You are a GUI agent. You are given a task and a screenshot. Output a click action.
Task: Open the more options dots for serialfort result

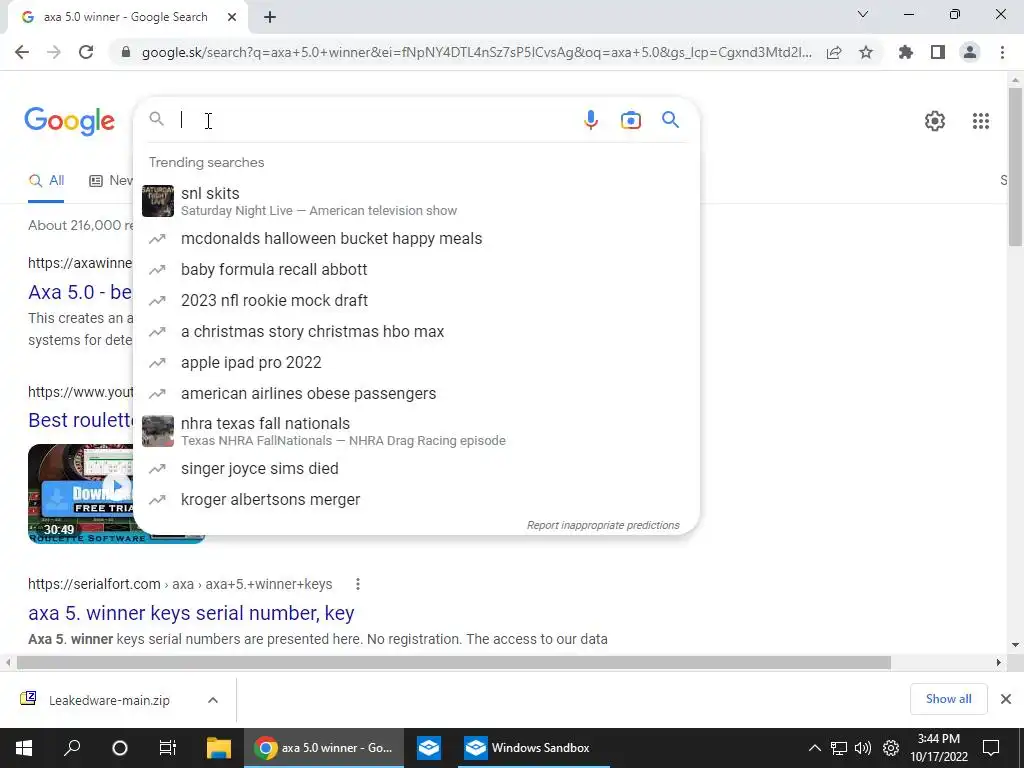tap(357, 584)
